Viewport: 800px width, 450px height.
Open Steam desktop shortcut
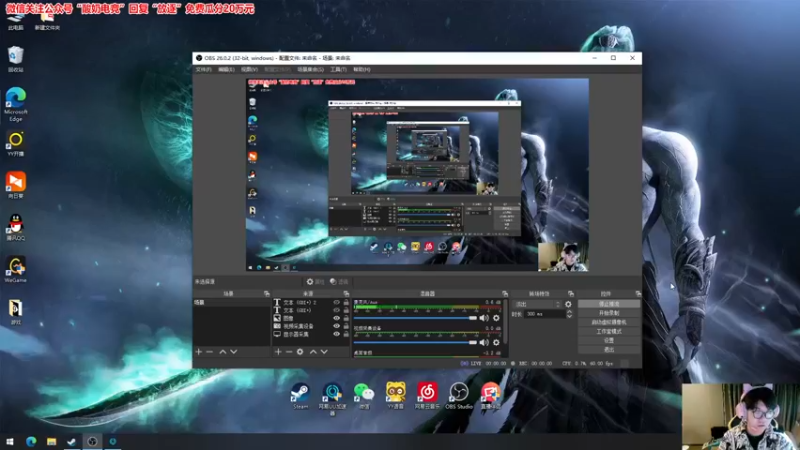[x=301, y=396]
